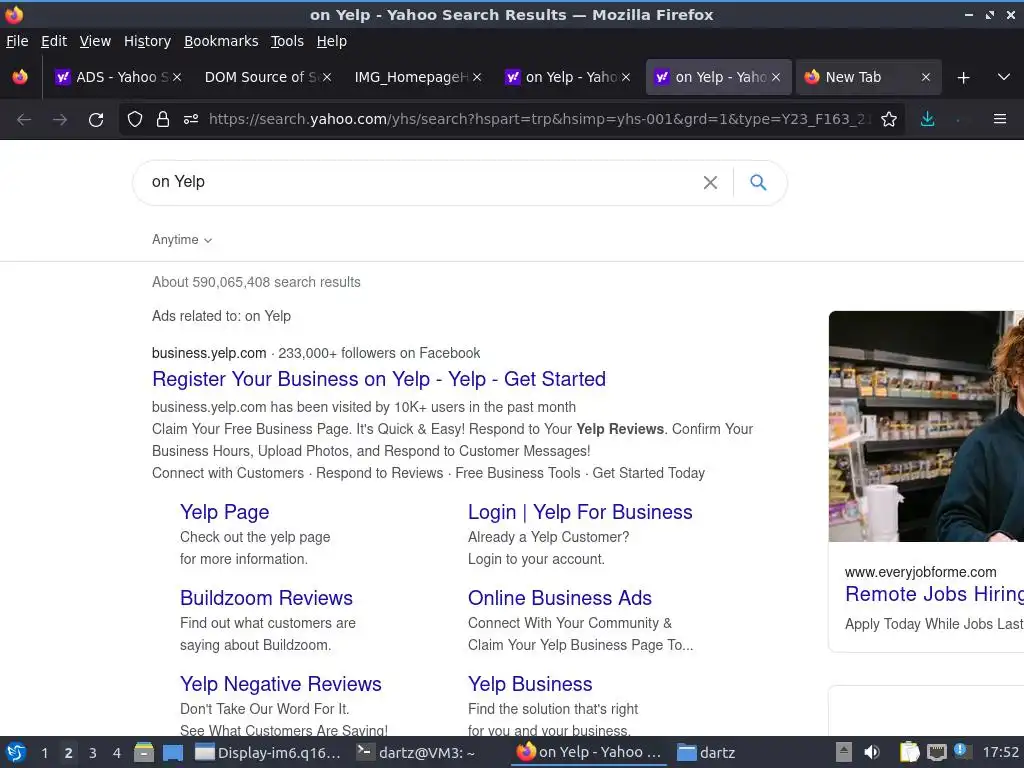The image size is (1024, 768).
Task: Open the History menu
Action: (147, 41)
